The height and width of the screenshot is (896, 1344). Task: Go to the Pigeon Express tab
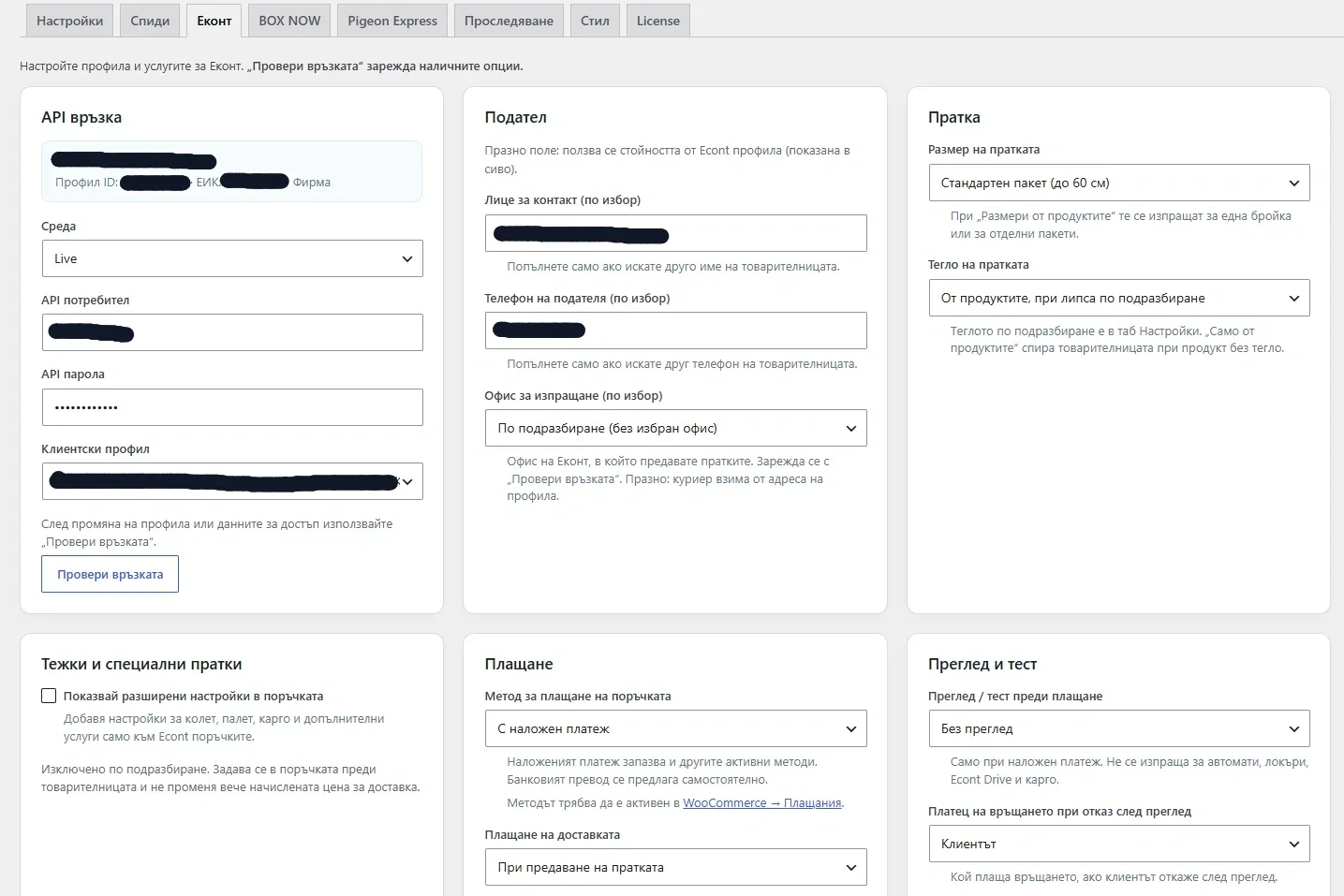coord(392,21)
